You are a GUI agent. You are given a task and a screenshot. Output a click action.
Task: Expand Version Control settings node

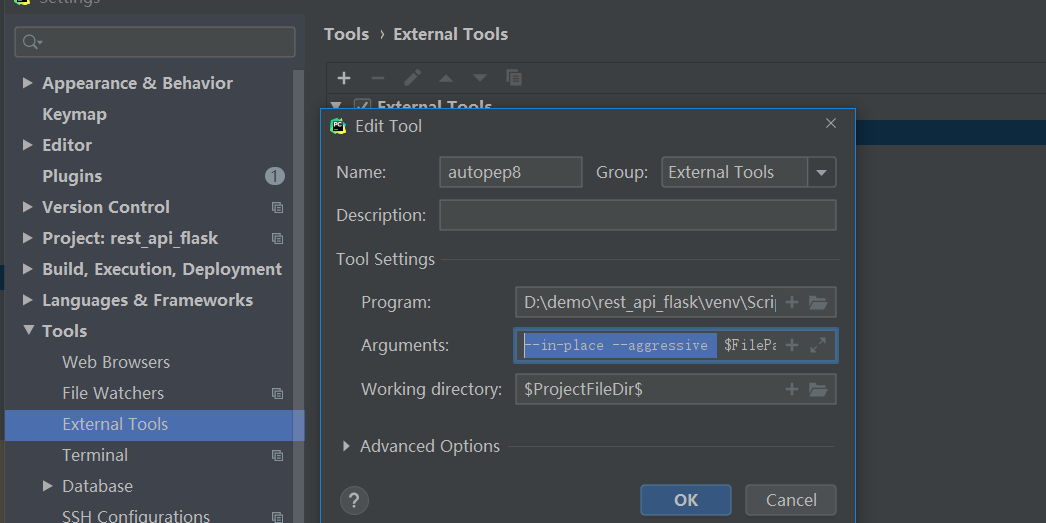point(27,207)
